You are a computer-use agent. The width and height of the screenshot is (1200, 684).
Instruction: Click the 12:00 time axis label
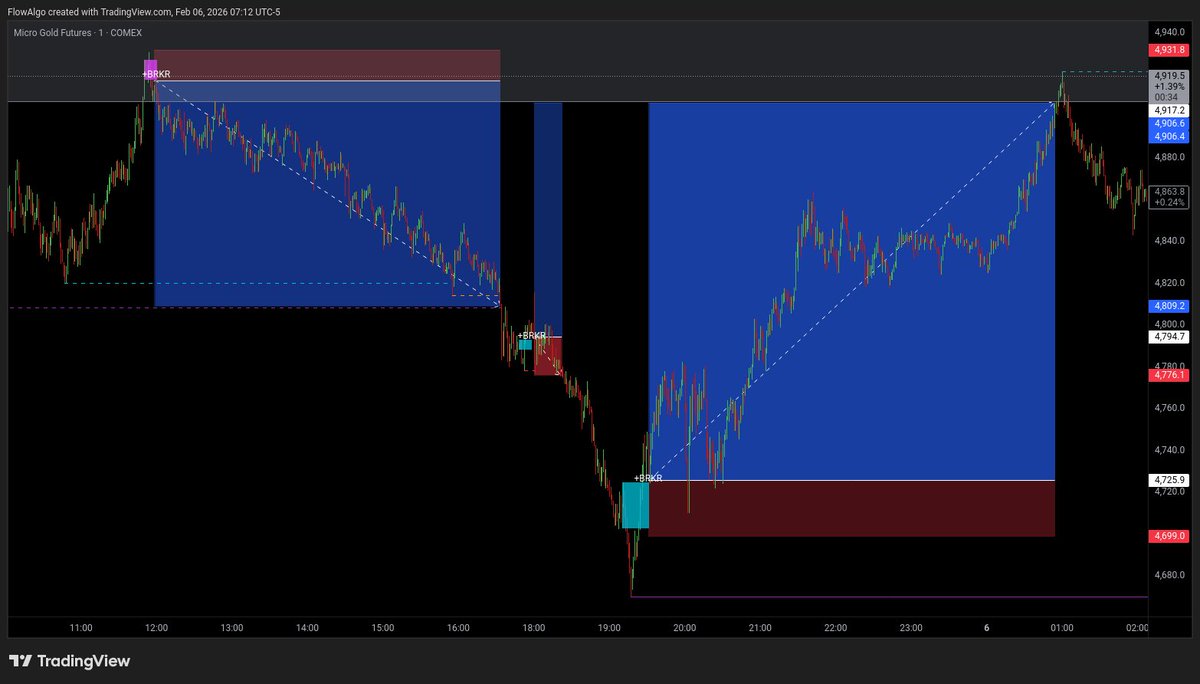pyautogui.click(x=156, y=628)
